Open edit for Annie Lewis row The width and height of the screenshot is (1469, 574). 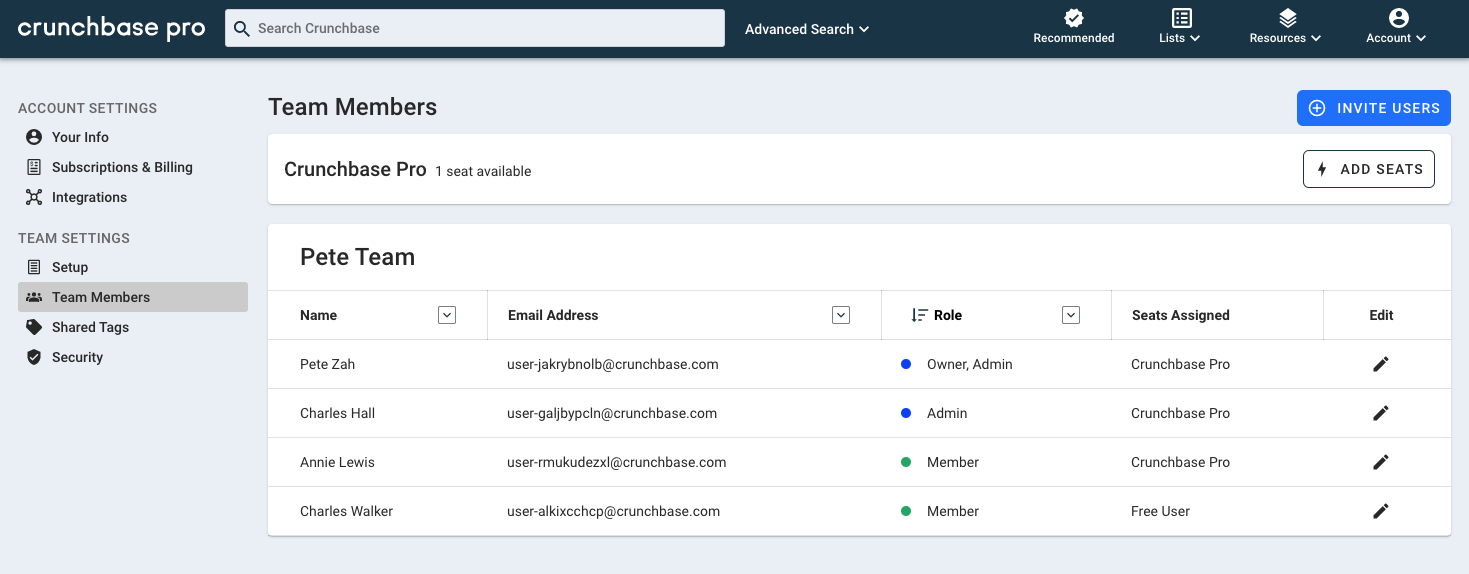[x=1381, y=462]
